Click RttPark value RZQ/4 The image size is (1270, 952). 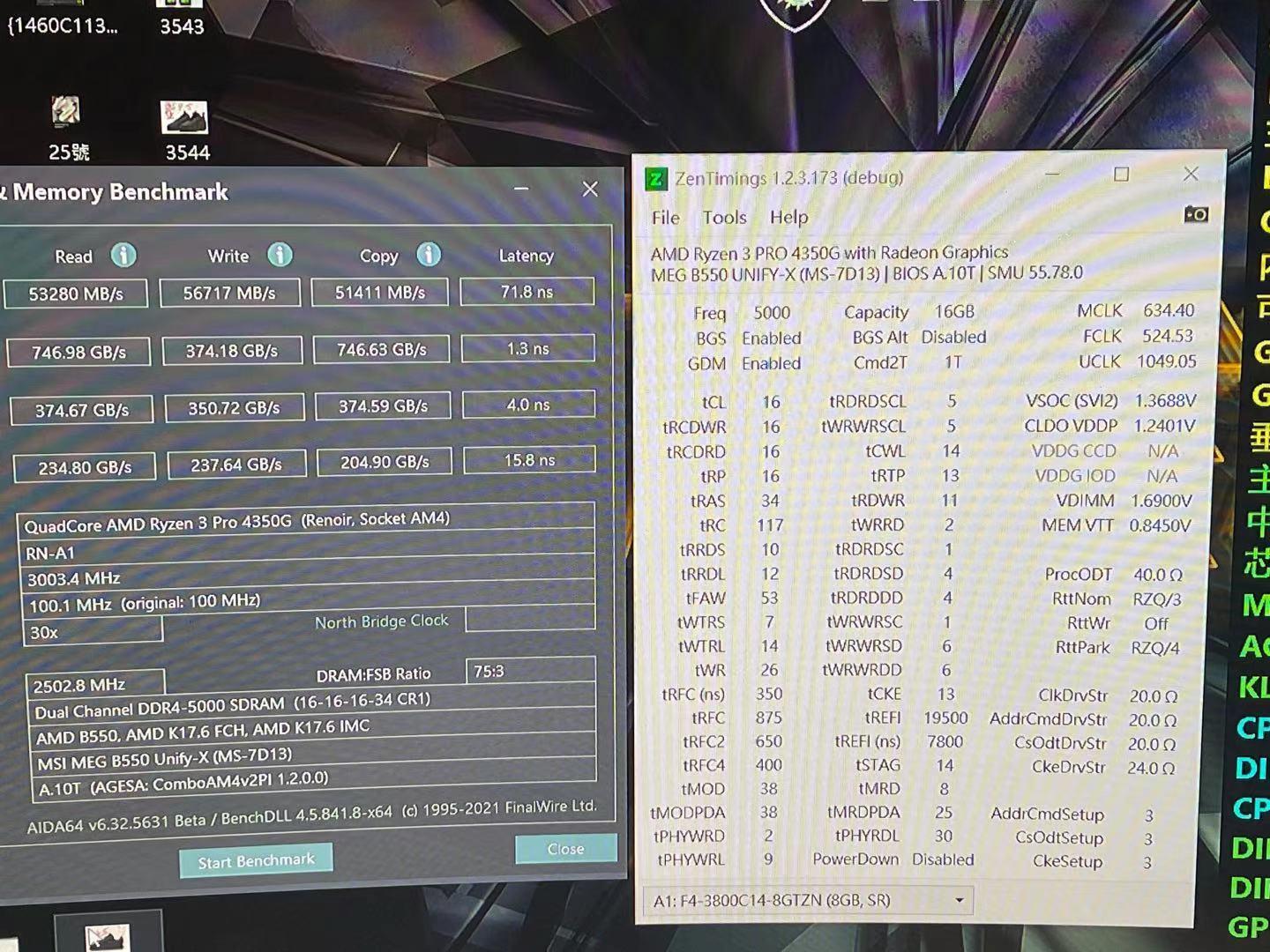point(1155,648)
